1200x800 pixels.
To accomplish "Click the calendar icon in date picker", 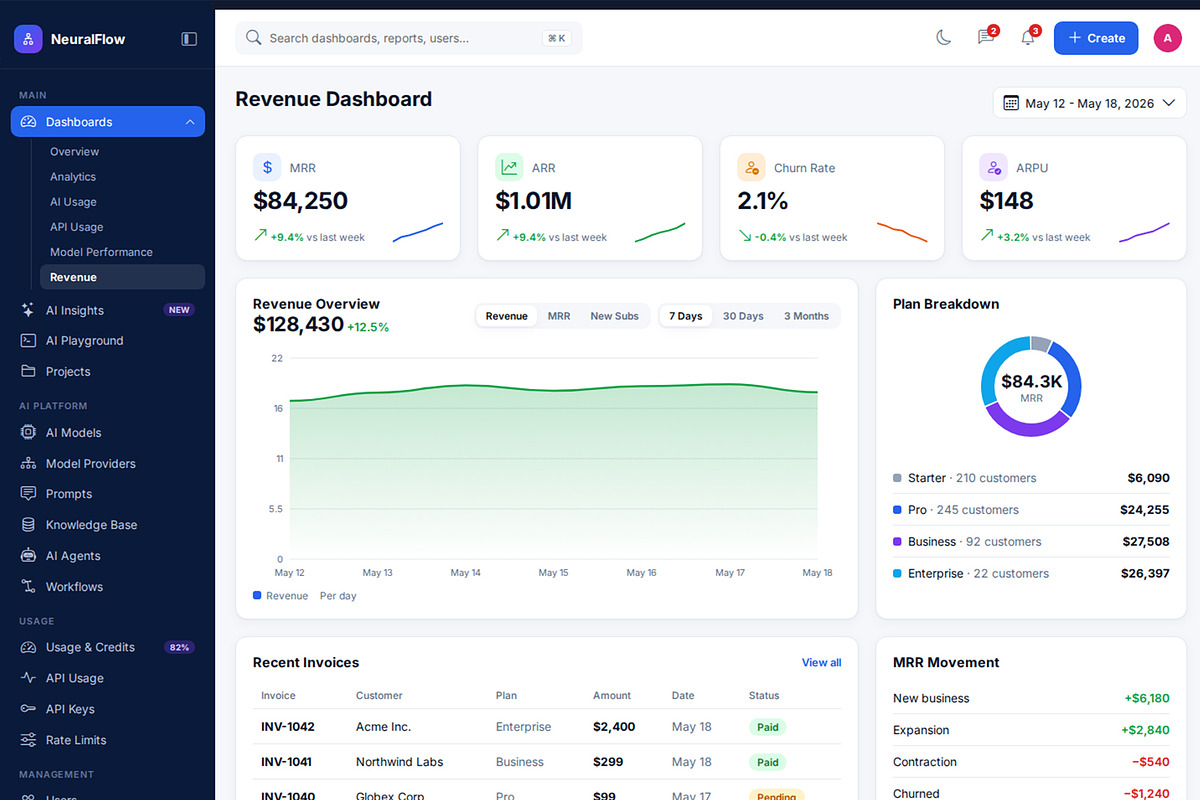I will 1011,103.
